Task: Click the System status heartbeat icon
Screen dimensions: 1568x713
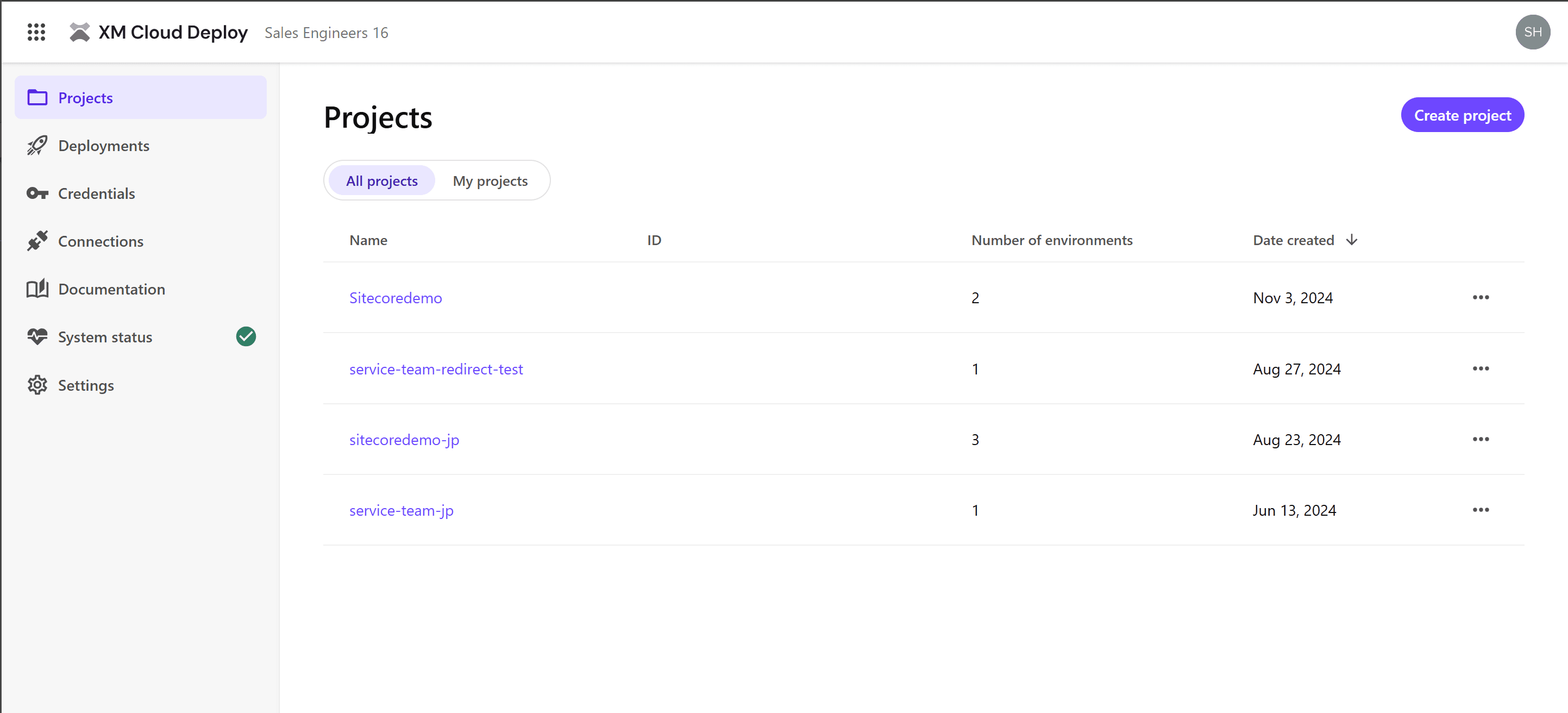Action: click(x=37, y=337)
